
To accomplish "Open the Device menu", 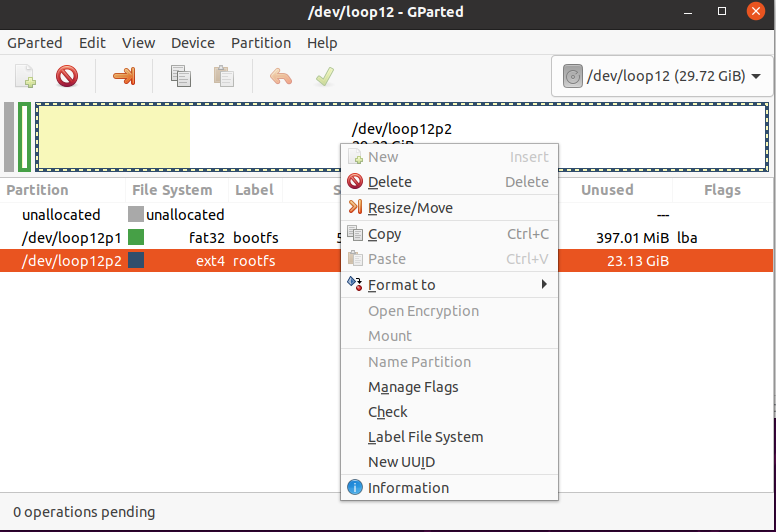I will 193,43.
